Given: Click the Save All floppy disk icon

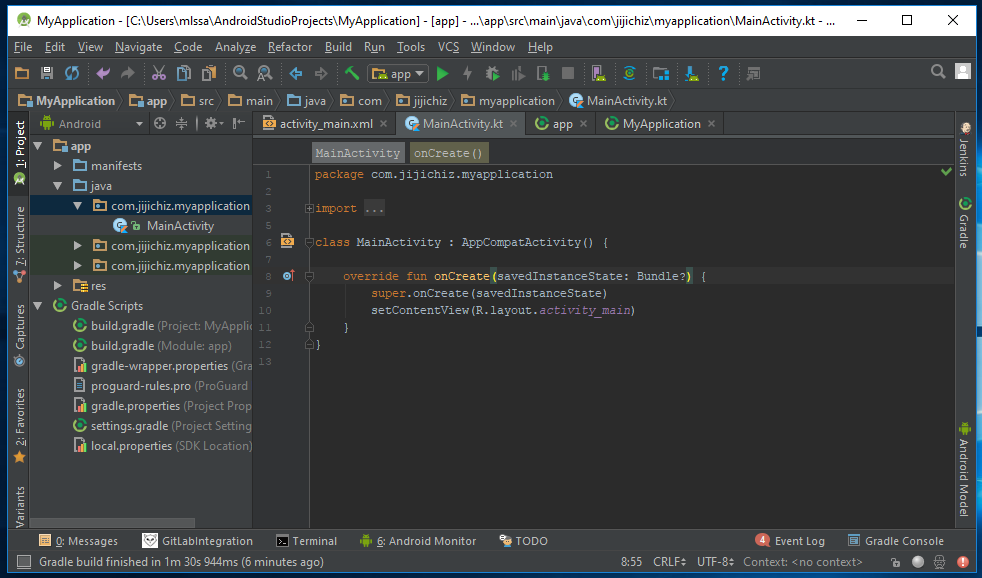Looking at the screenshot, I should coord(47,73).
